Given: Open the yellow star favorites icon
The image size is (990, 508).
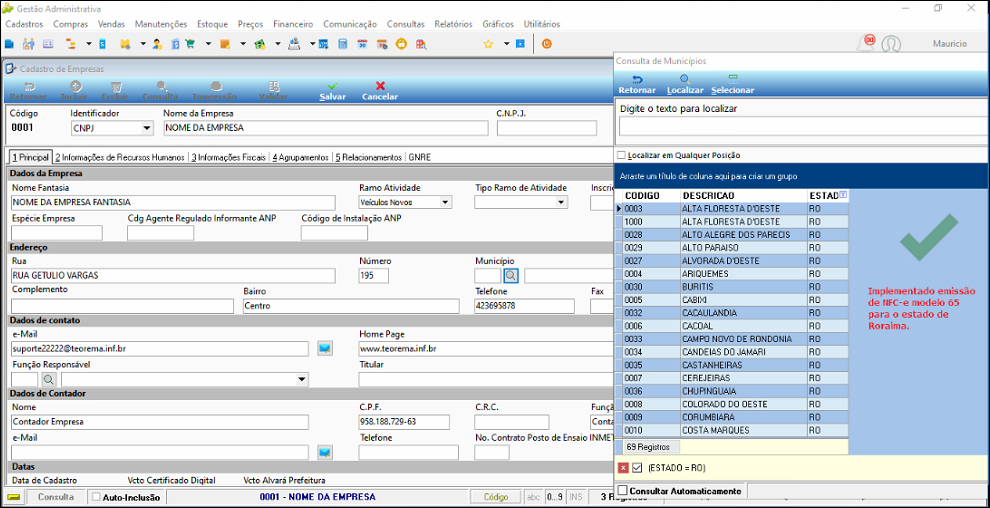Looking at the screenshot, I should click(x=488, y=44).
